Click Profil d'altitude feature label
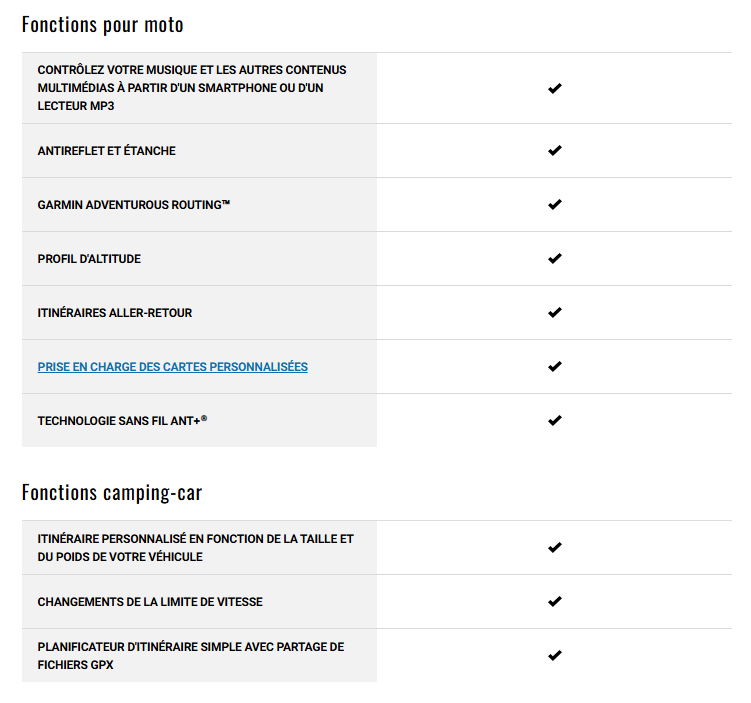 click(89, 259)
